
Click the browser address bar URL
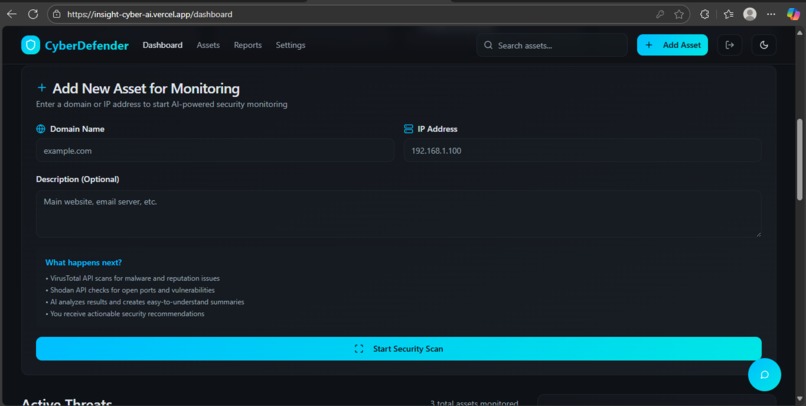pos(150,14)
